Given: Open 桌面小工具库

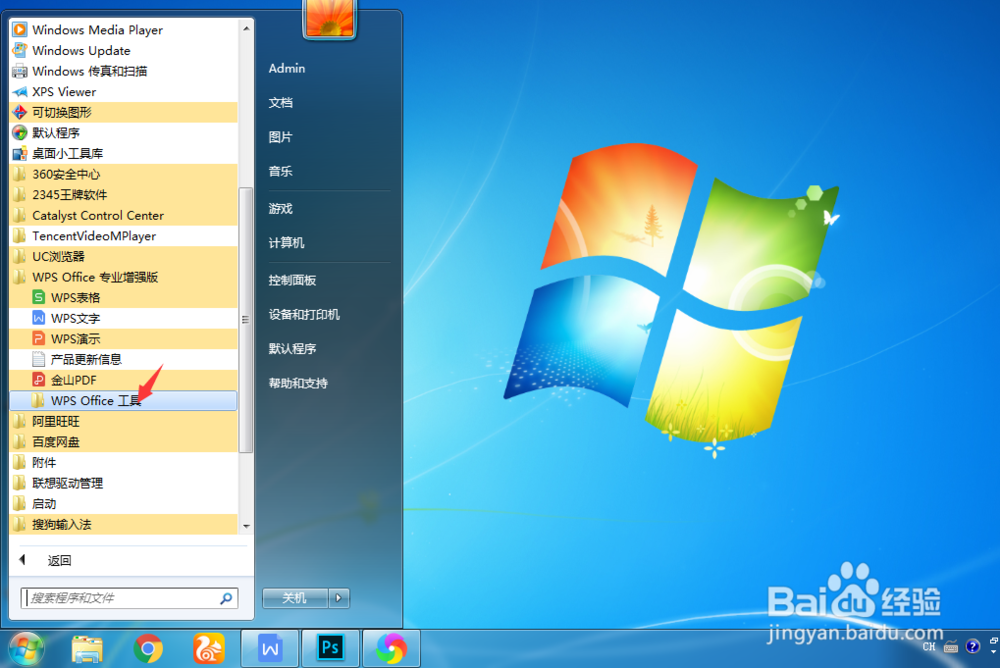Looking at the screenshot, I should [x=124, y=154].
